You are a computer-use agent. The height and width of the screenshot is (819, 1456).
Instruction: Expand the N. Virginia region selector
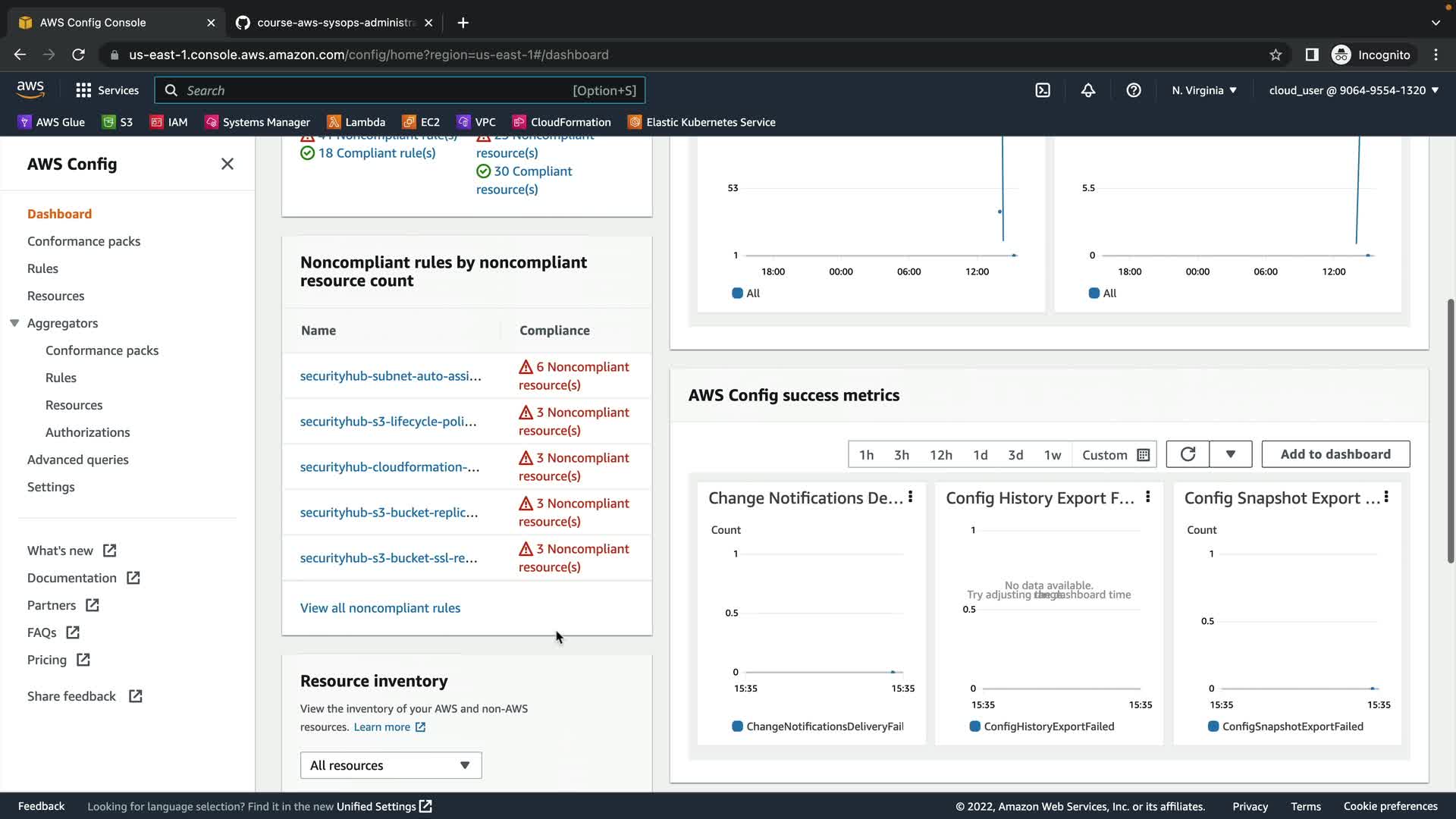click(x=1204, y=90)
